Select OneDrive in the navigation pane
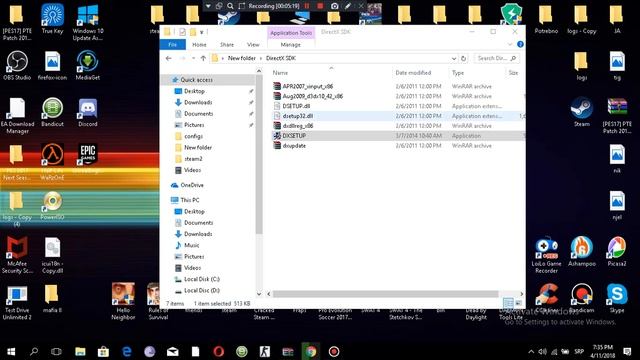The width and height of the screenshot is (640, 360). (192, 185)
